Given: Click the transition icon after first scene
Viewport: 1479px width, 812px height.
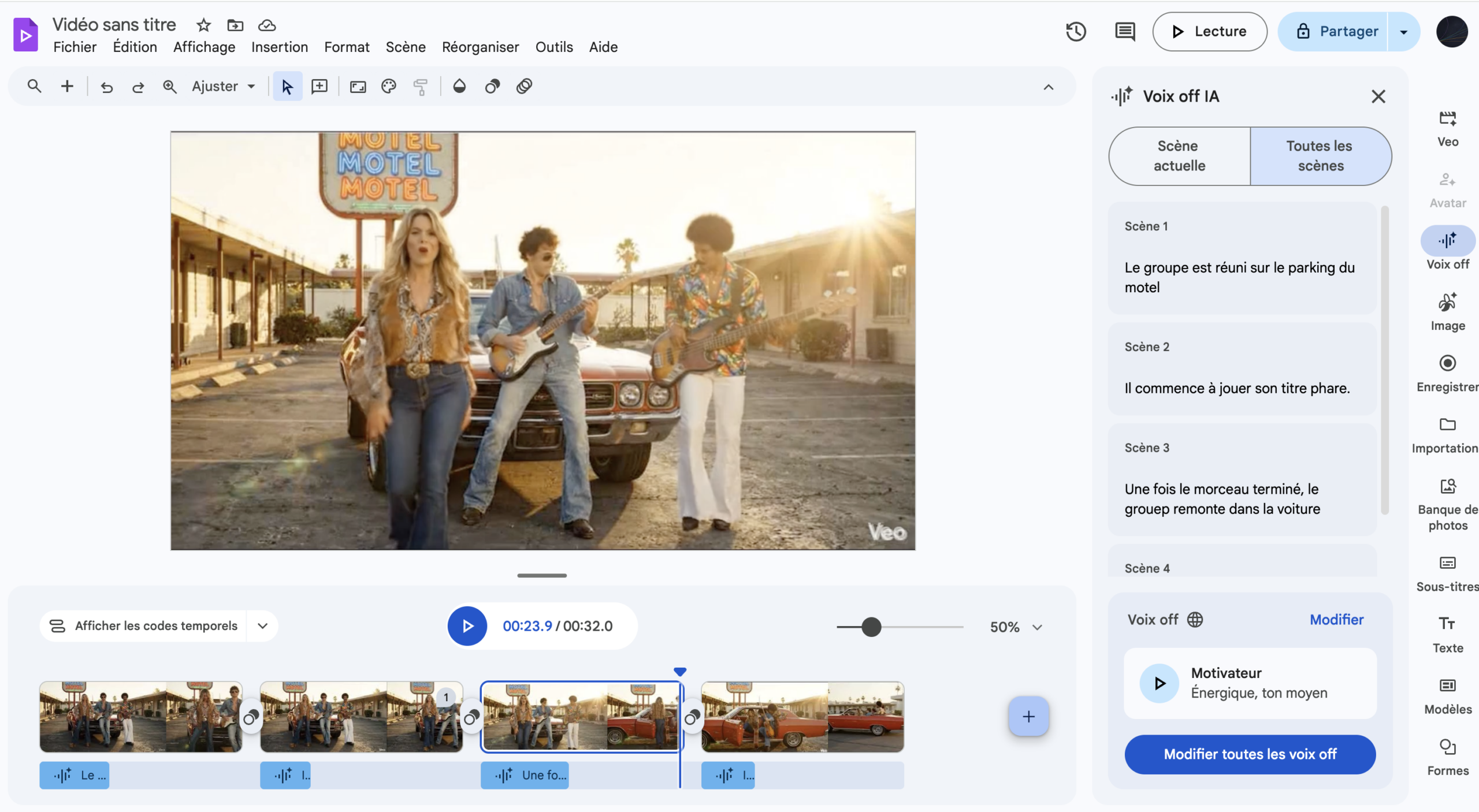Looking at the screenshot, I should coord(251,718).
